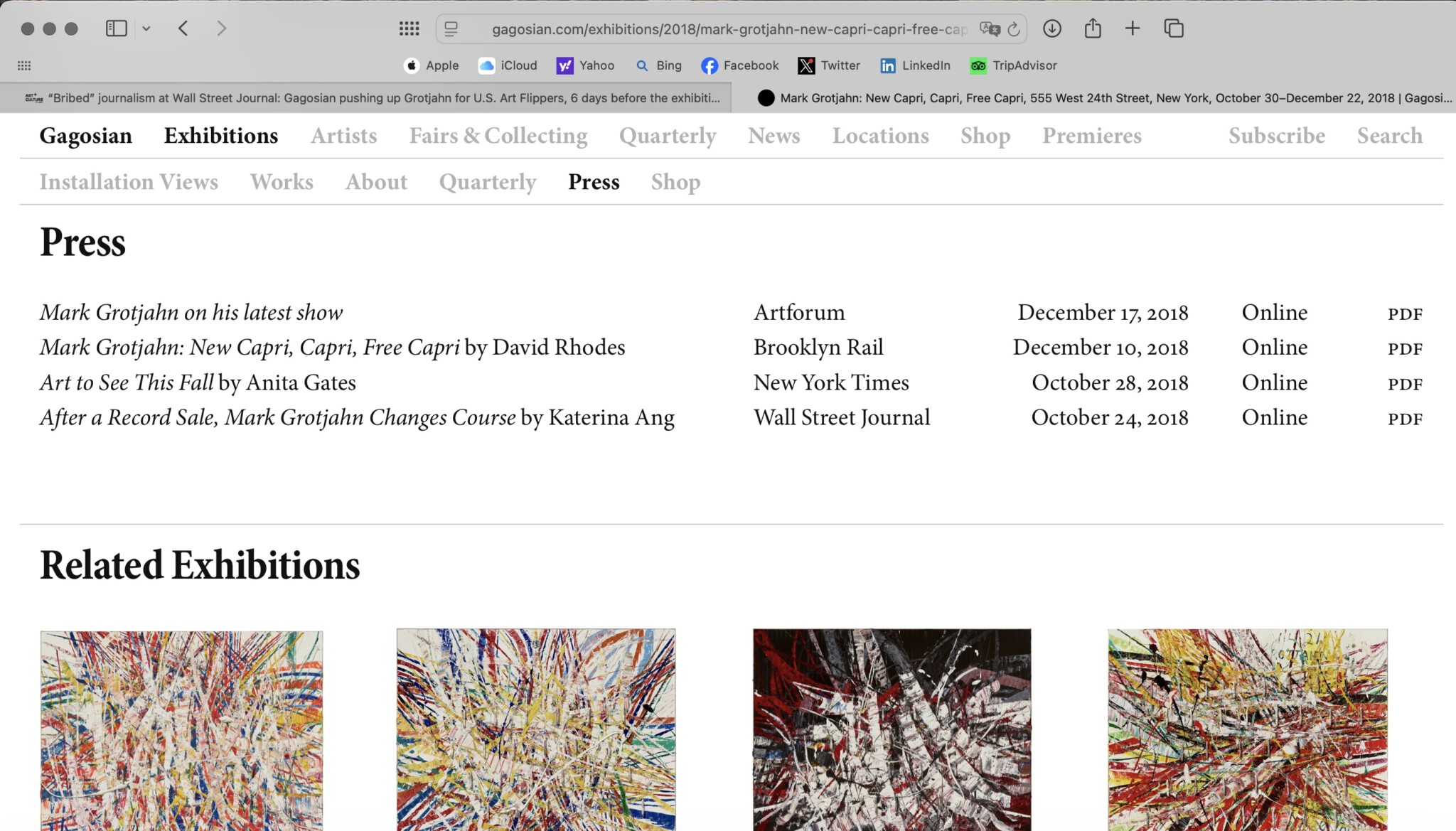Open the LinkedIn bookmark
This screenshot has width=1456, height=831.
tap(915, 65)
